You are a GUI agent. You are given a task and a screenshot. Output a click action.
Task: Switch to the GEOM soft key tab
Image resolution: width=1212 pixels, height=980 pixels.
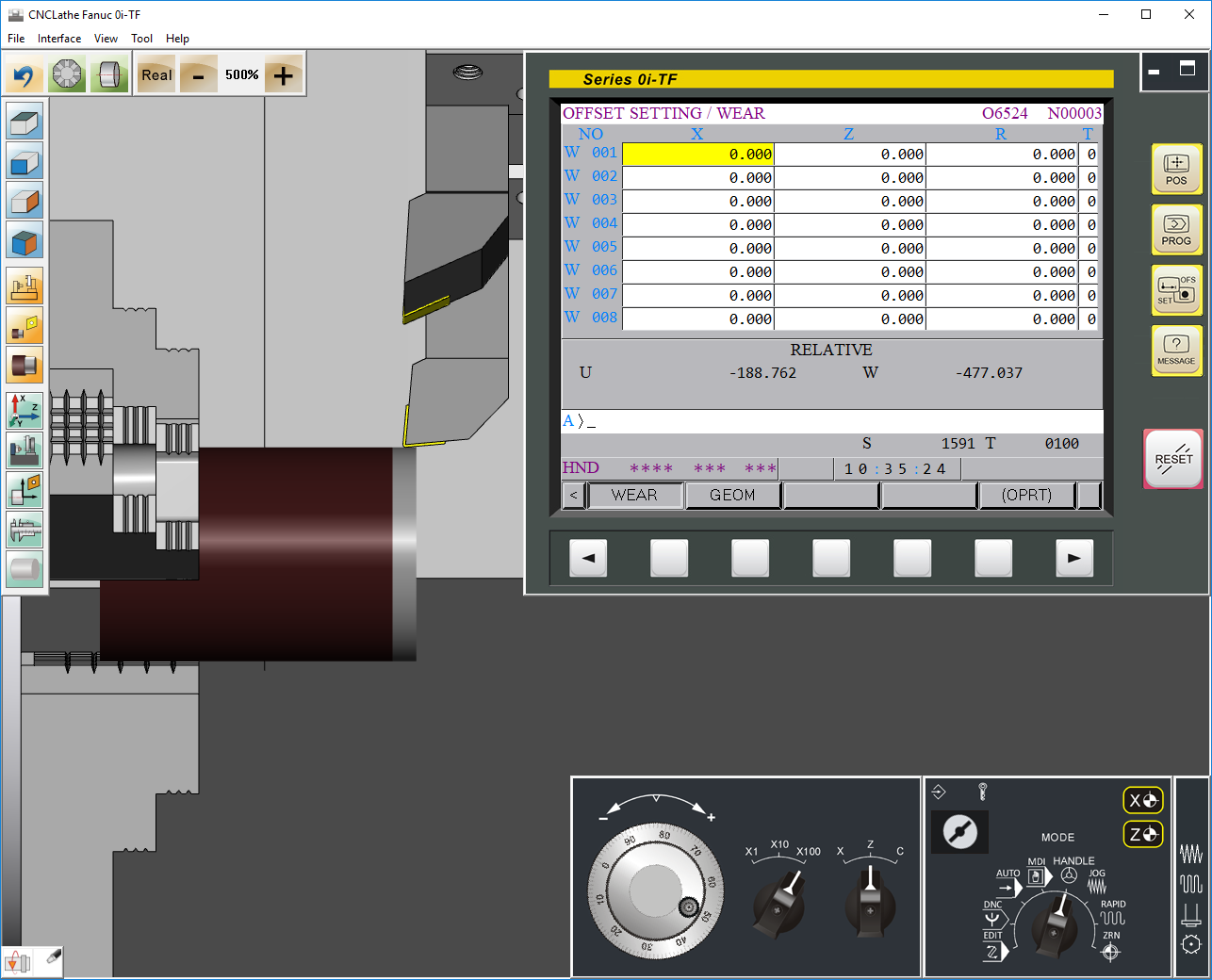[x=732, y=495]
